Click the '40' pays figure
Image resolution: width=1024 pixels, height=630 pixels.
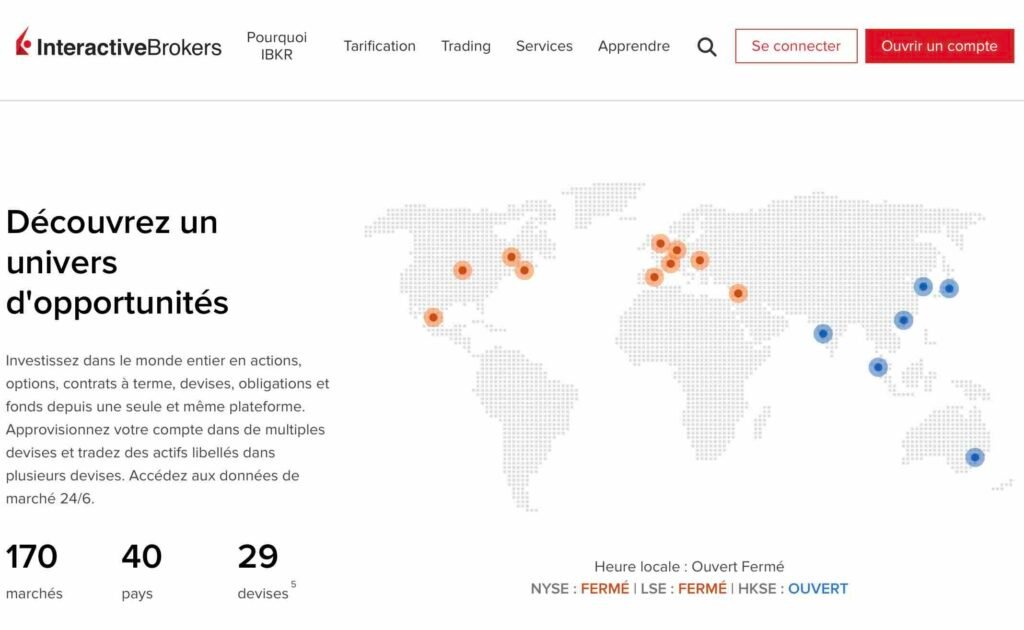[x=141, y=557]
